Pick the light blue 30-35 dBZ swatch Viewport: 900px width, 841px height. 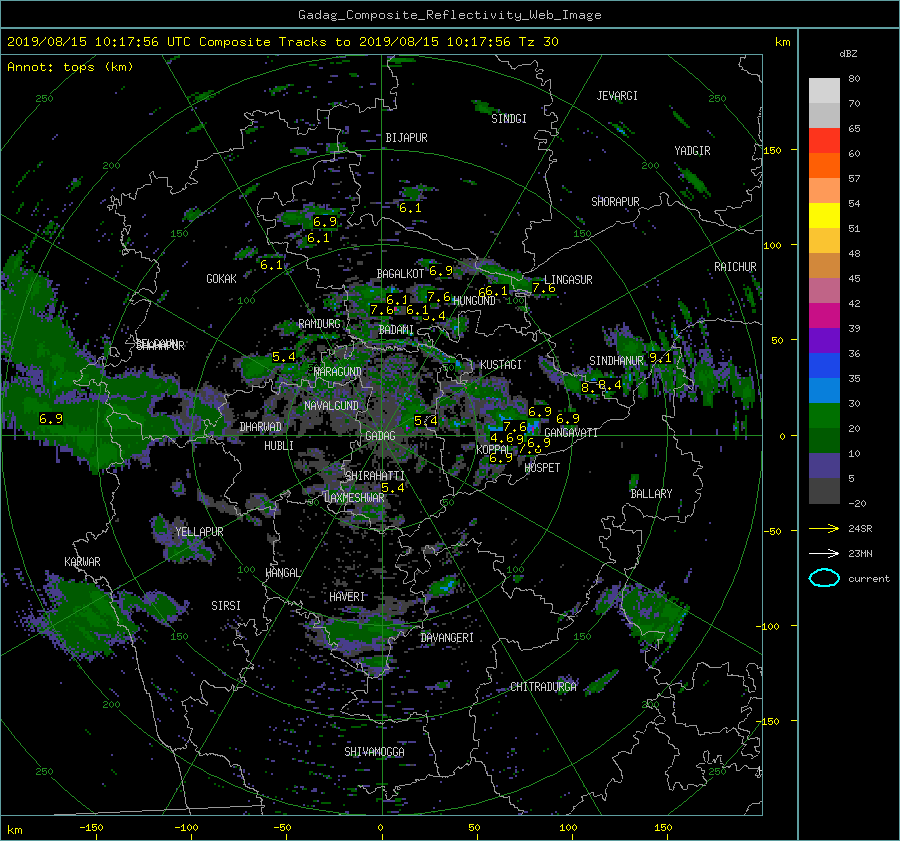(824, 390)
